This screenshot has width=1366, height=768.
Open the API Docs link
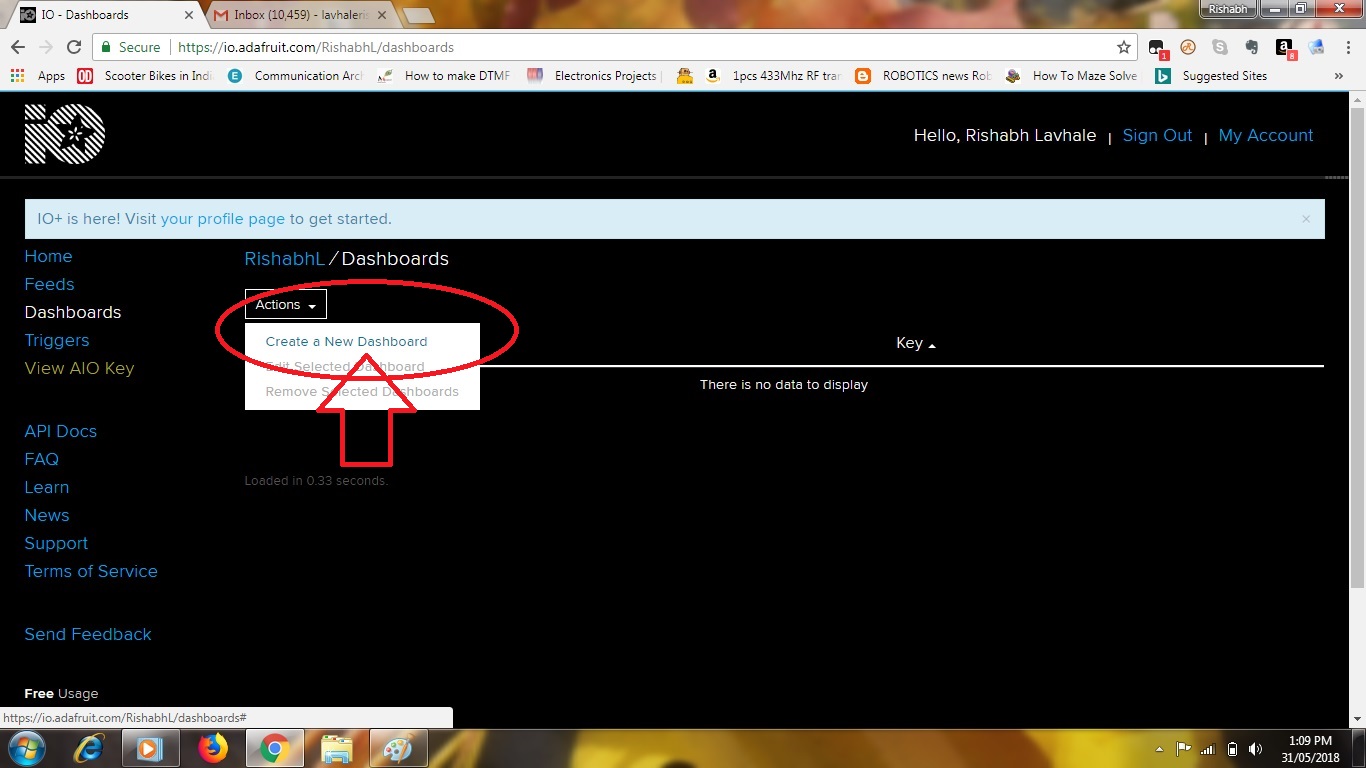61,431
